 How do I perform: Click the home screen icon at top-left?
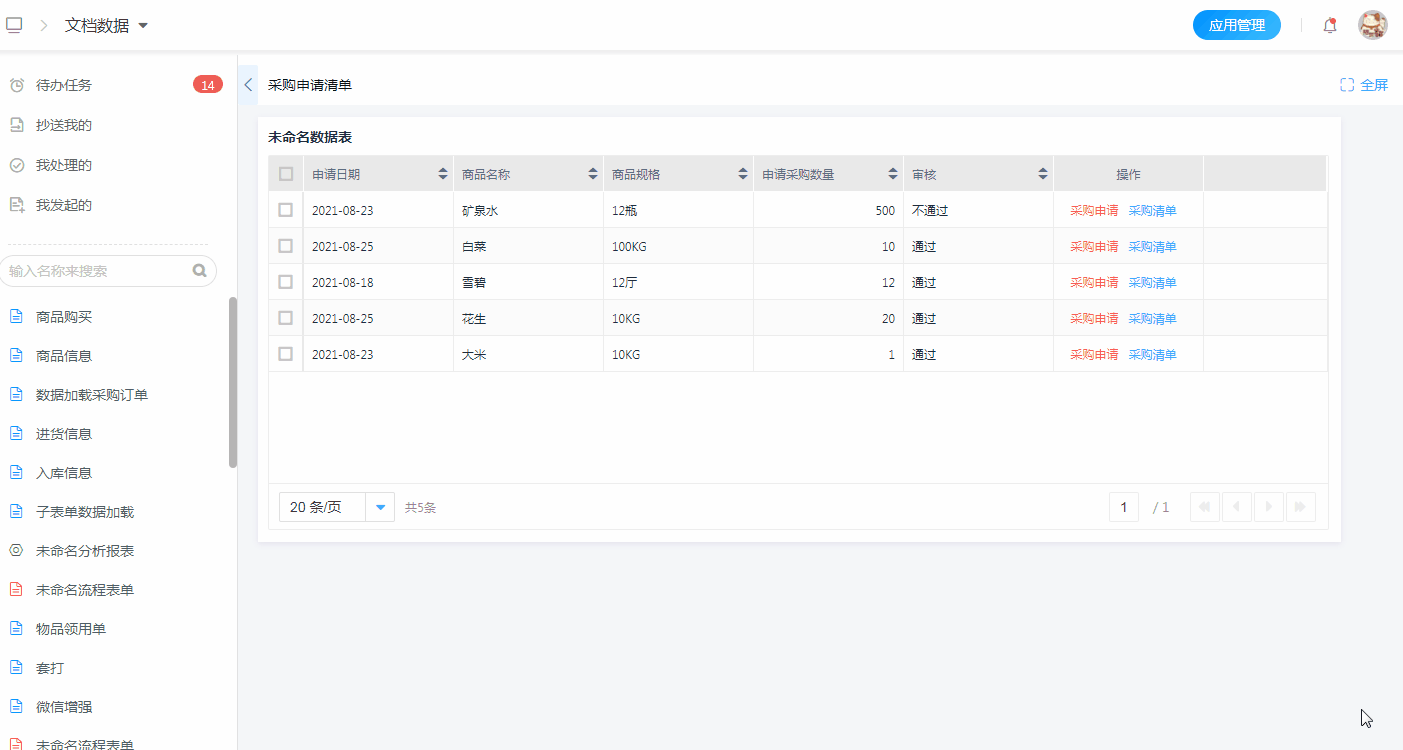point(14,25)
